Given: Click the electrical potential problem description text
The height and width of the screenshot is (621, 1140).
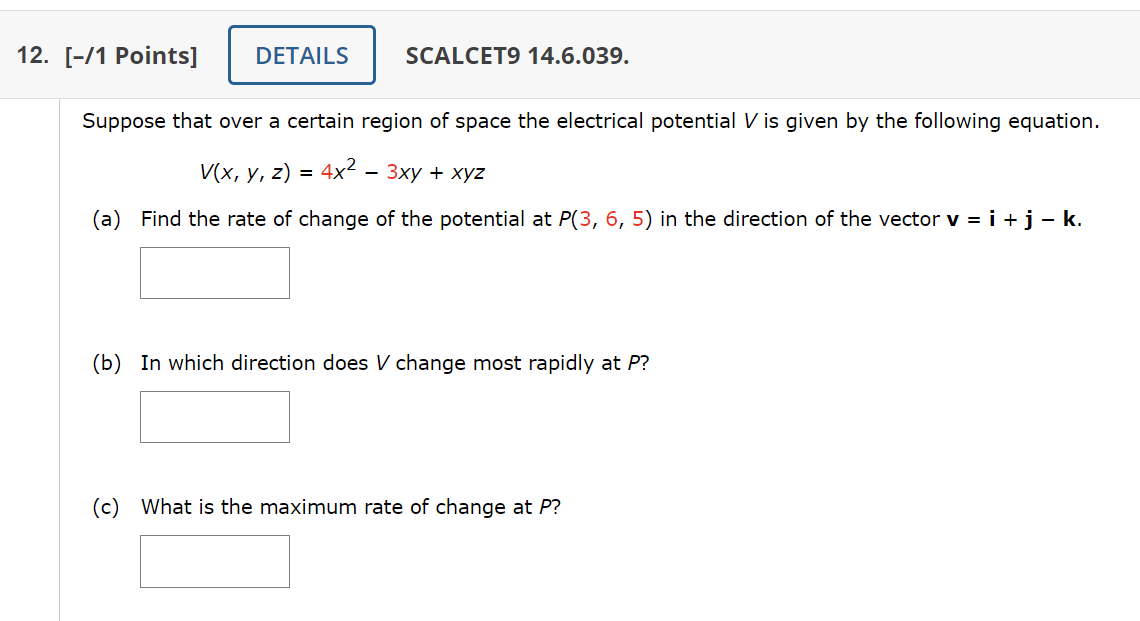Looking at the screenshot, I should coord(590,120).
